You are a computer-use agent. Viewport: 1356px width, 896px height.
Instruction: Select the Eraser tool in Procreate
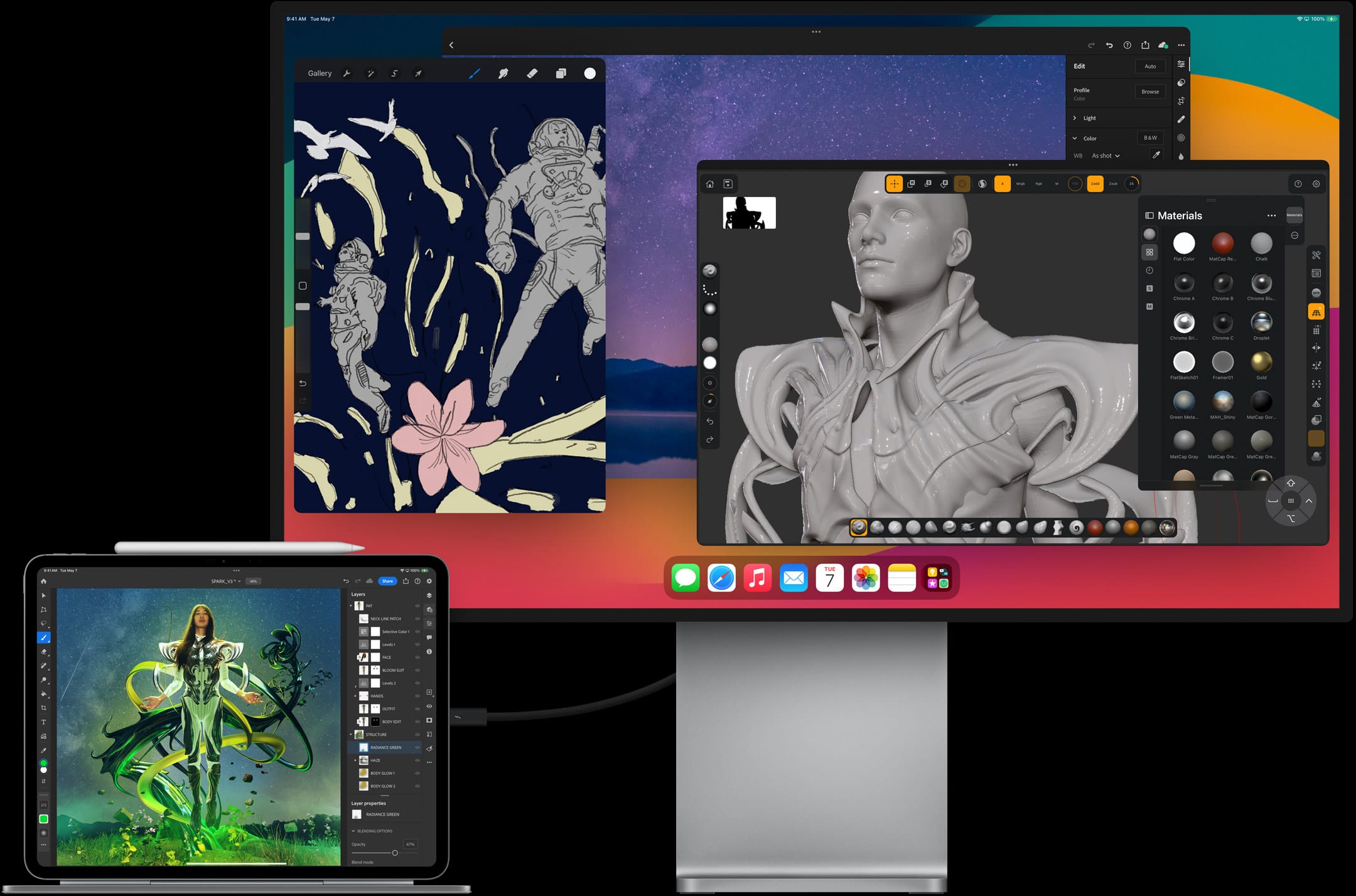532,73
